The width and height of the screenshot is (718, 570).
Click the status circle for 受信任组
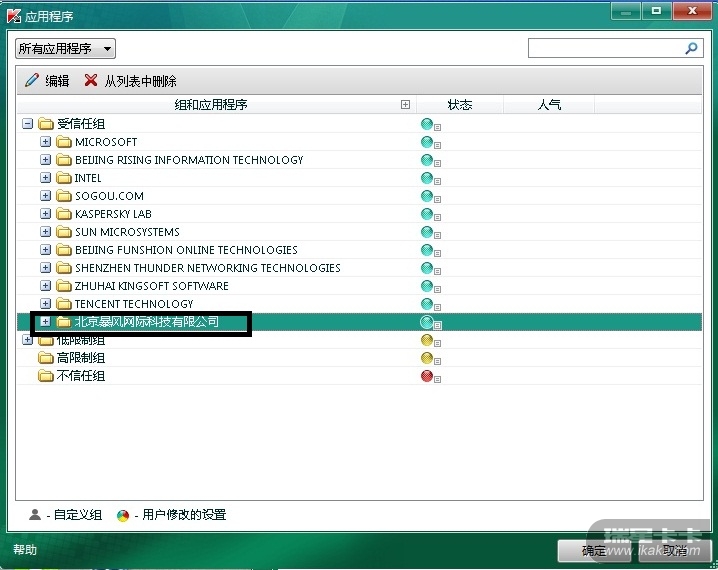click(427, 124)
